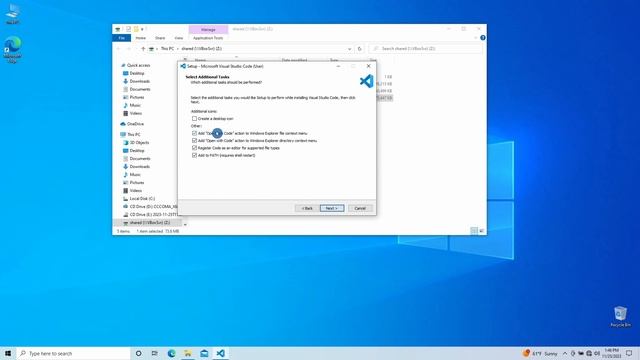
Task: Open the weather widget on the taskbar
Action: [x=540, y=353]
